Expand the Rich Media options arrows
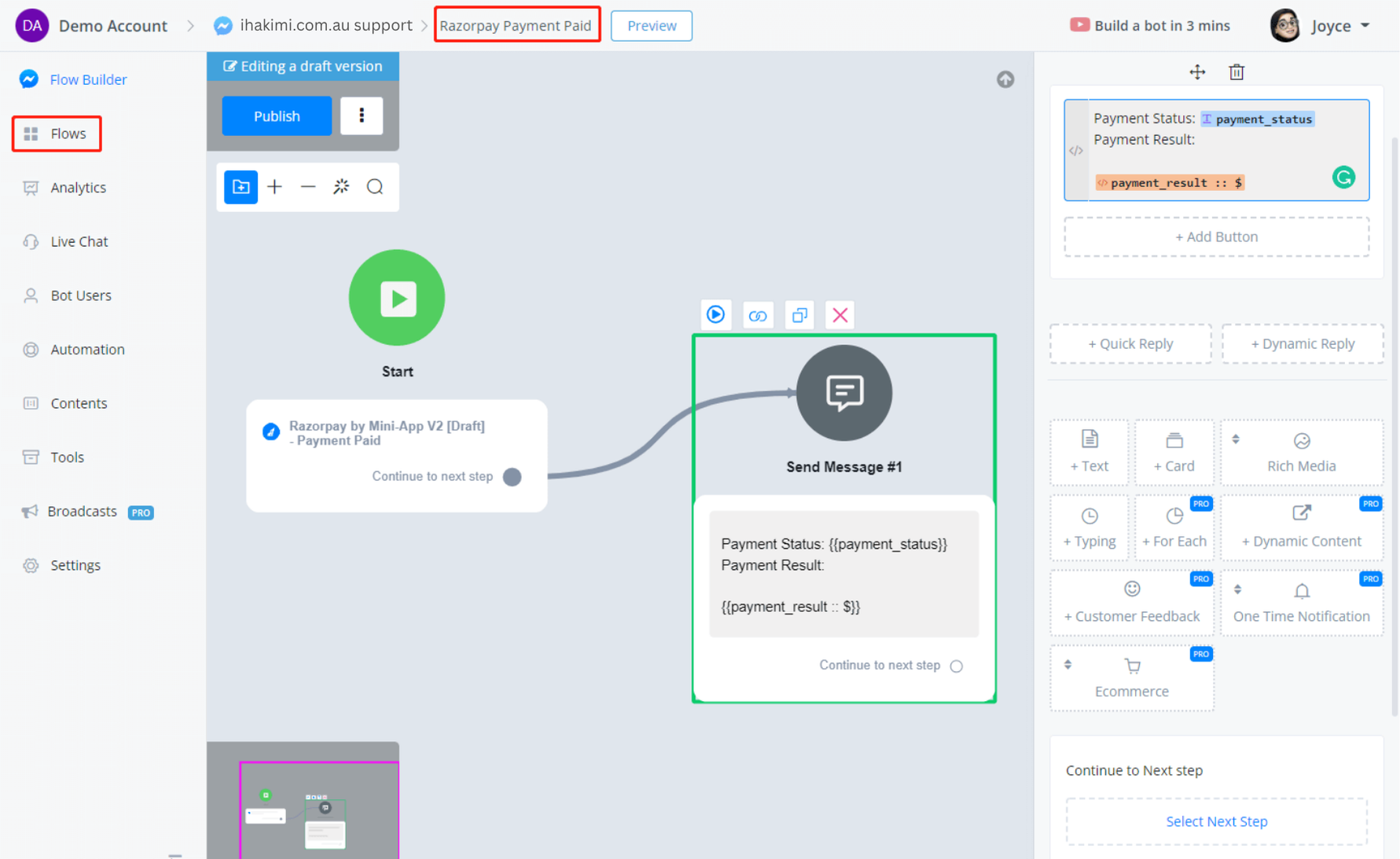 coord(1236,440)
